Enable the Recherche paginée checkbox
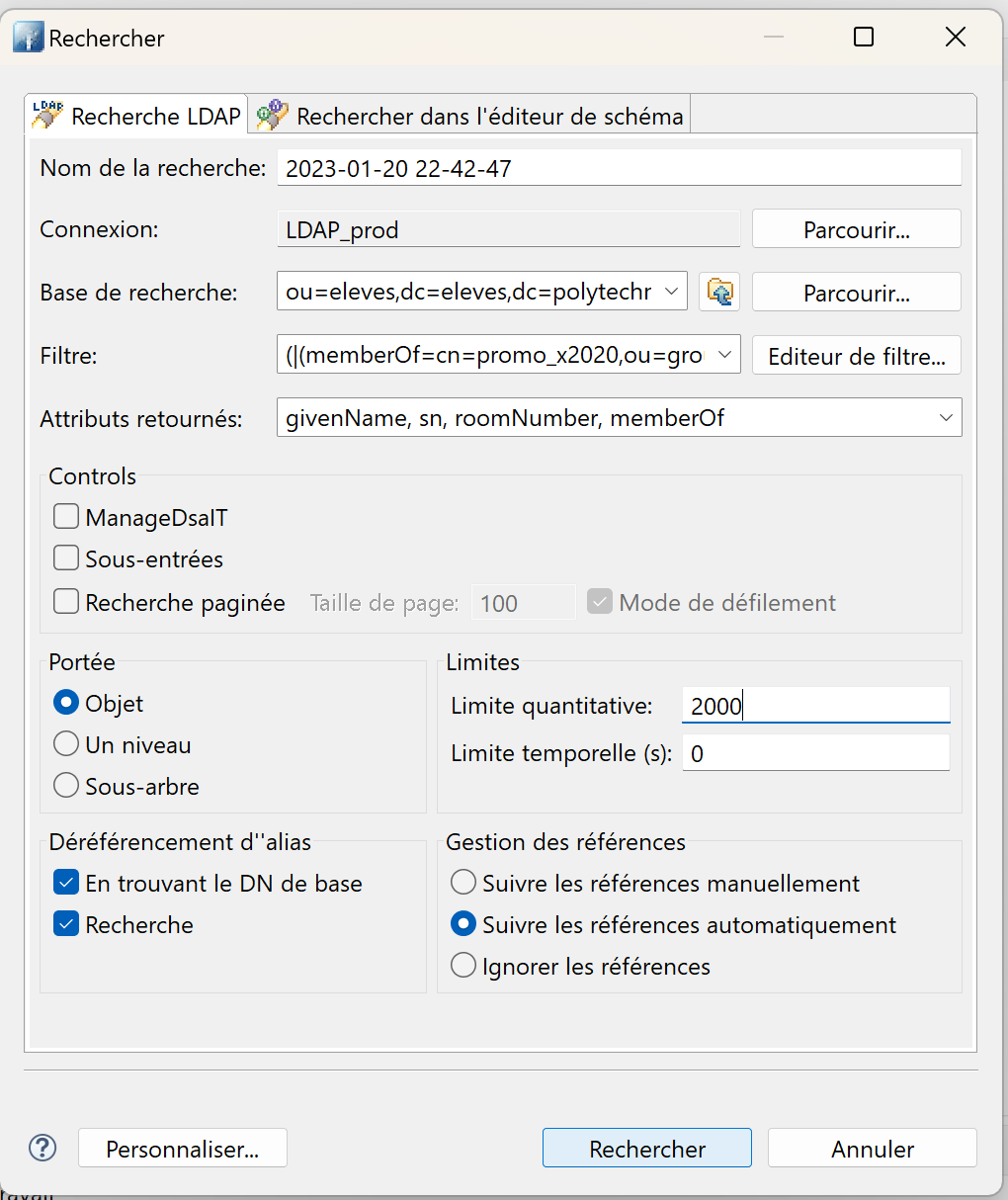The width and height of the screenshot is (1008, 1200). click(x=66, y=602)
